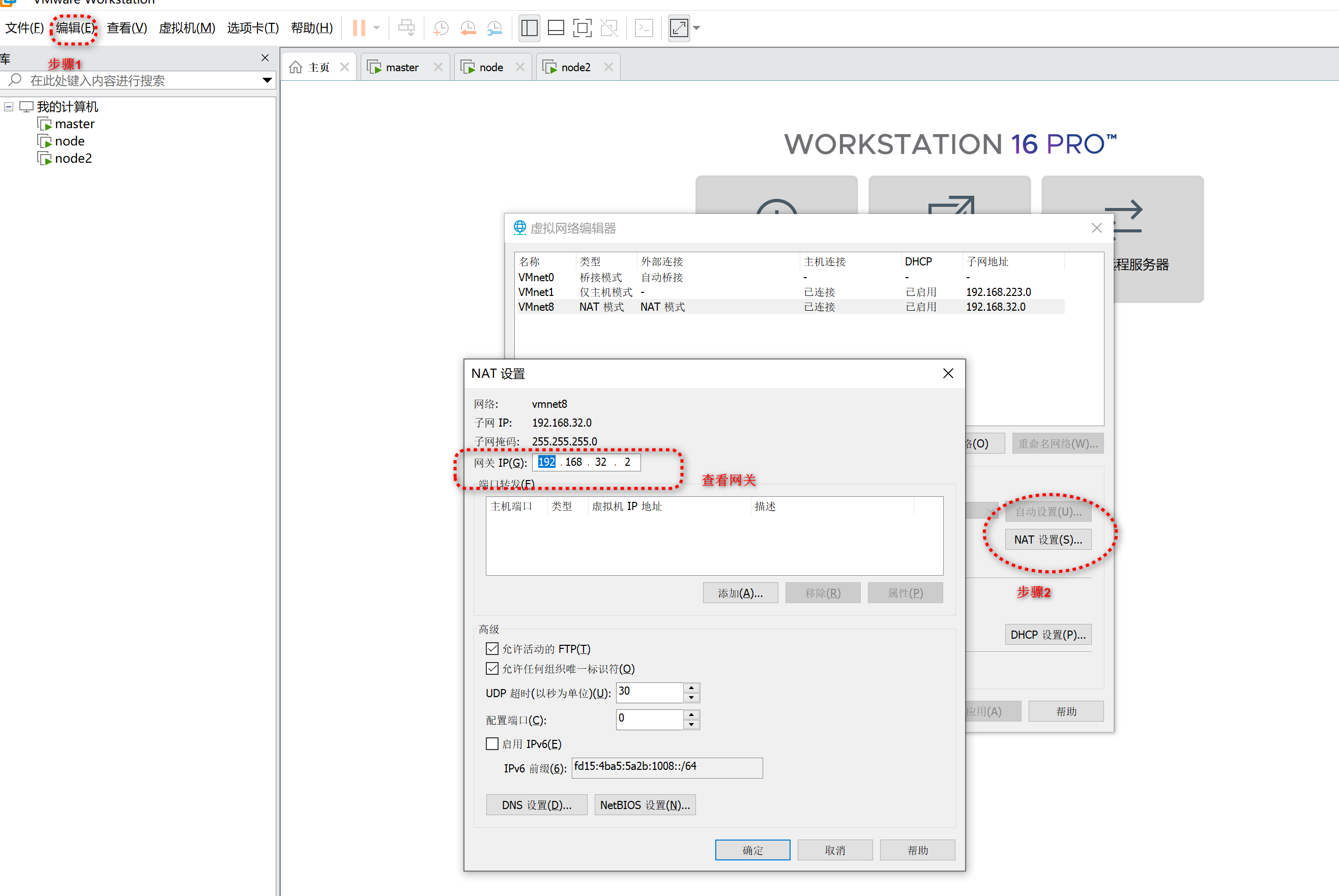The height and width of the screenshot is (896, 1339).
Task: Close the 虚拟网络编辑器 window
Action: (x=1096, y=228)
